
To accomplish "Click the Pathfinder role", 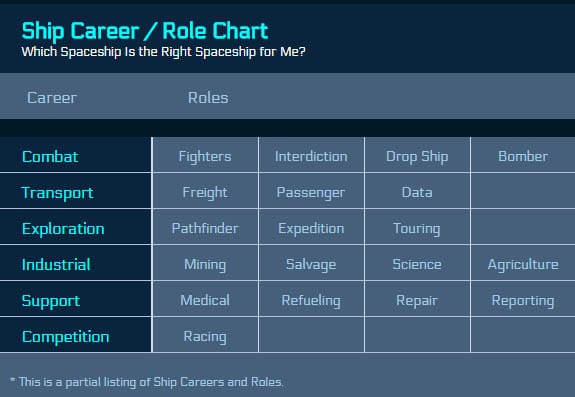I will click(x=205, y=228).
